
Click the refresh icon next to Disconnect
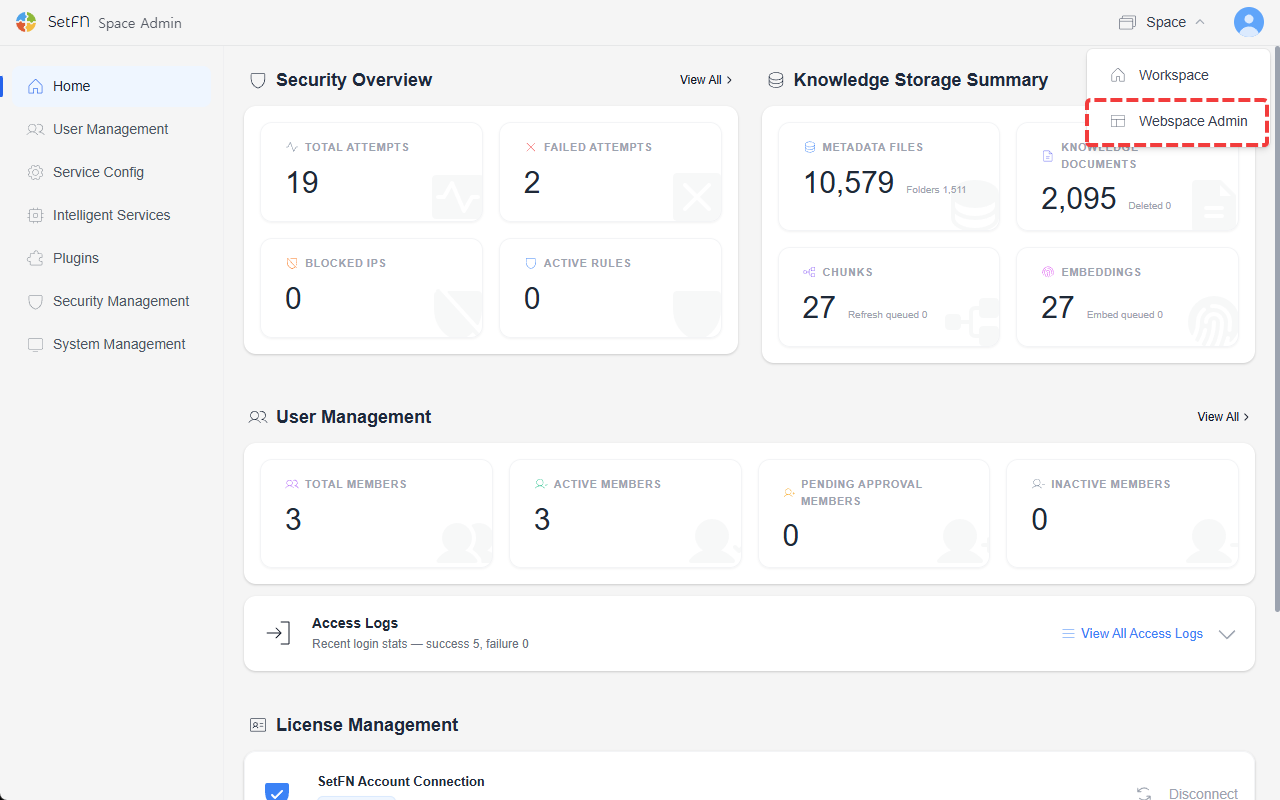point(1144,794)
